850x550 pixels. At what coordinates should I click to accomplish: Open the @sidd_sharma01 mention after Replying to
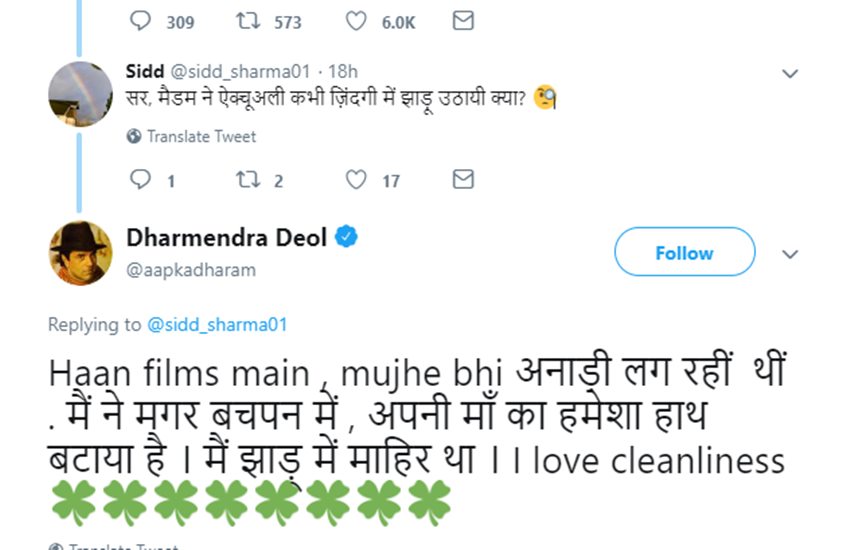click(217, 324)
